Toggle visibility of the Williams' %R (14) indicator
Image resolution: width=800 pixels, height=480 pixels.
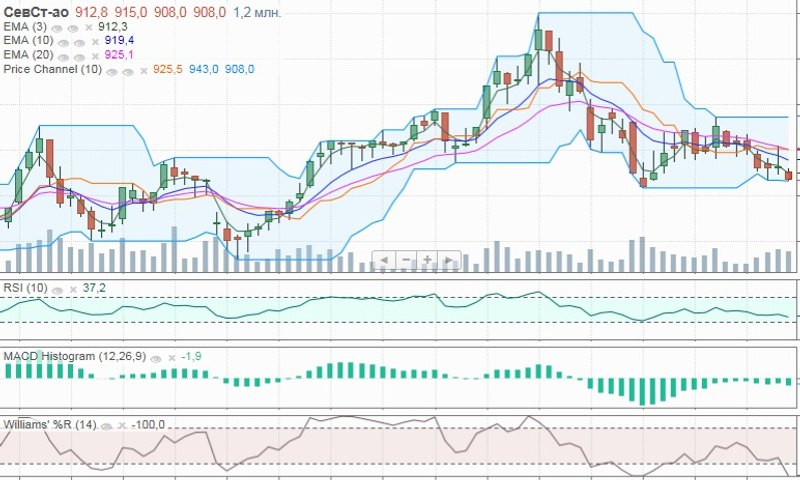pyautogui.click(x=106, y=427)
